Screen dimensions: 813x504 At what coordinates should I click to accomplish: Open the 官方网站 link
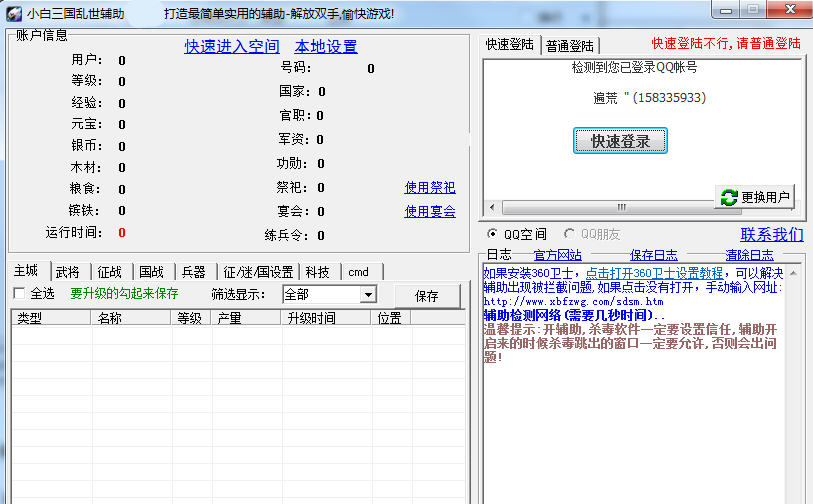coord(558,255)
